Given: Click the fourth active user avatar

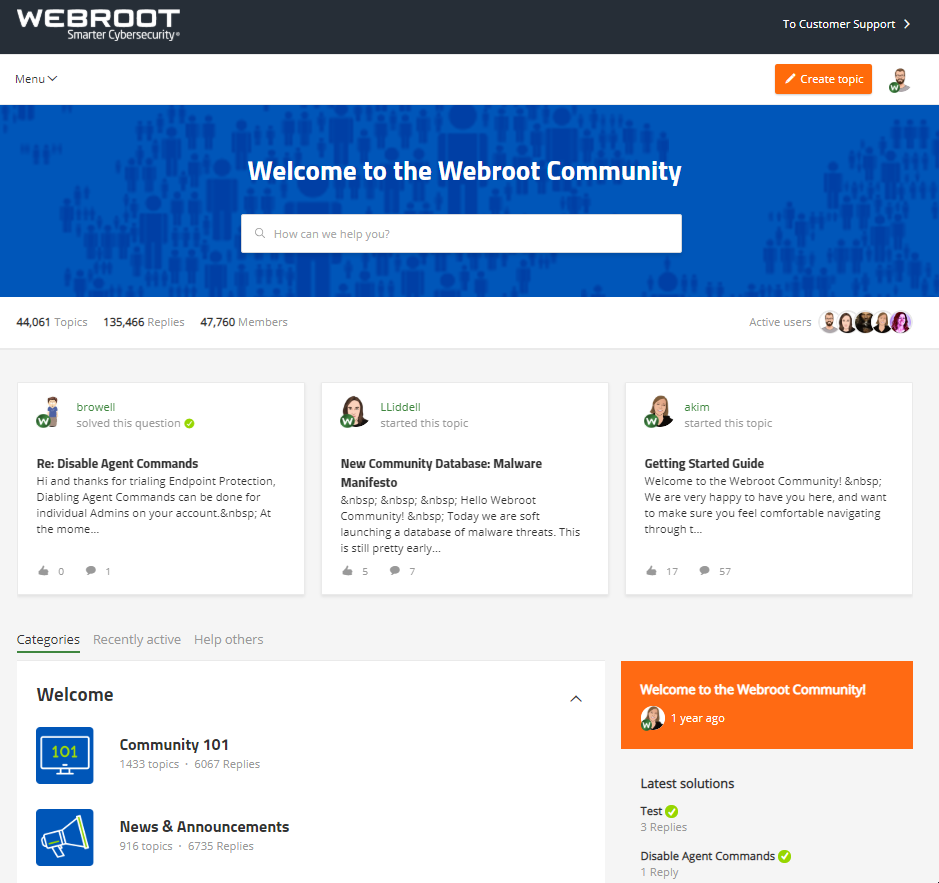Looking at the screenshot, I should (x=882, y=322).
